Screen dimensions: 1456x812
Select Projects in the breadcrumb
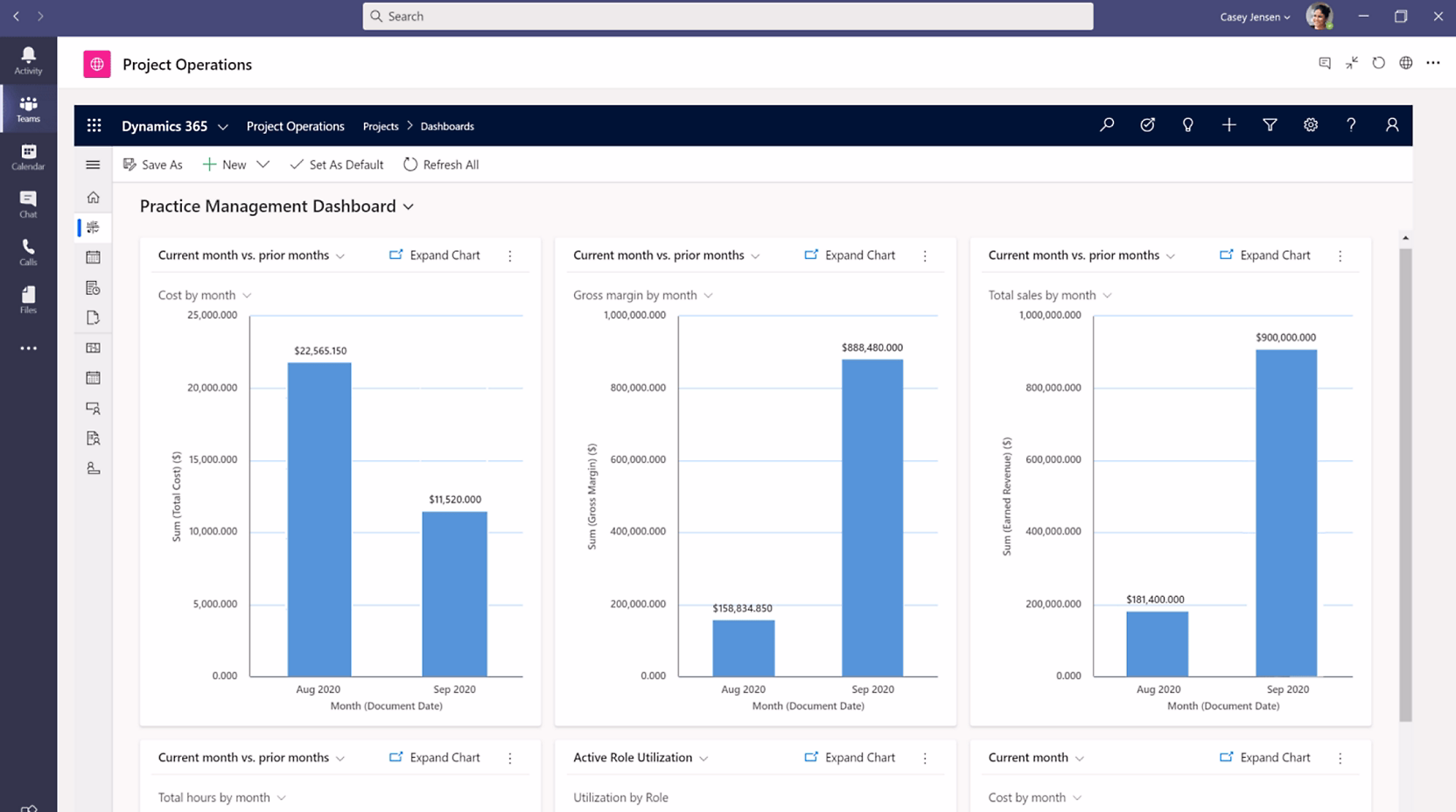coord(381,126)
